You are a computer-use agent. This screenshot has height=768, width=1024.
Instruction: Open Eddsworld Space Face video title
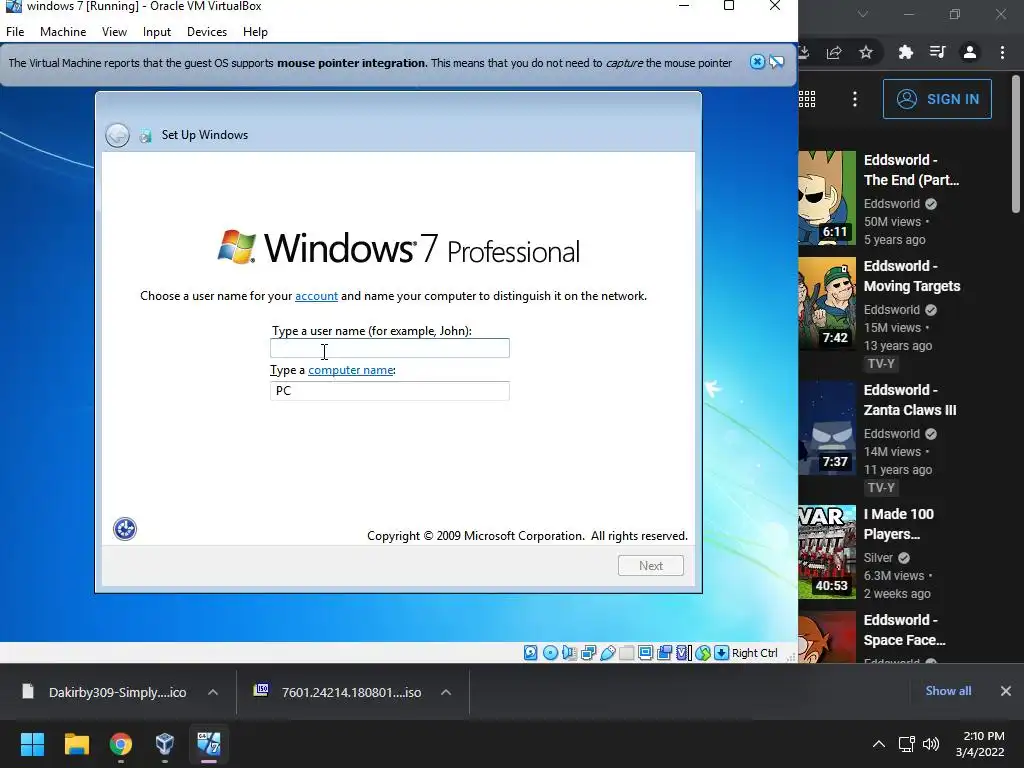pyautogui.click(x=904, y=630)
